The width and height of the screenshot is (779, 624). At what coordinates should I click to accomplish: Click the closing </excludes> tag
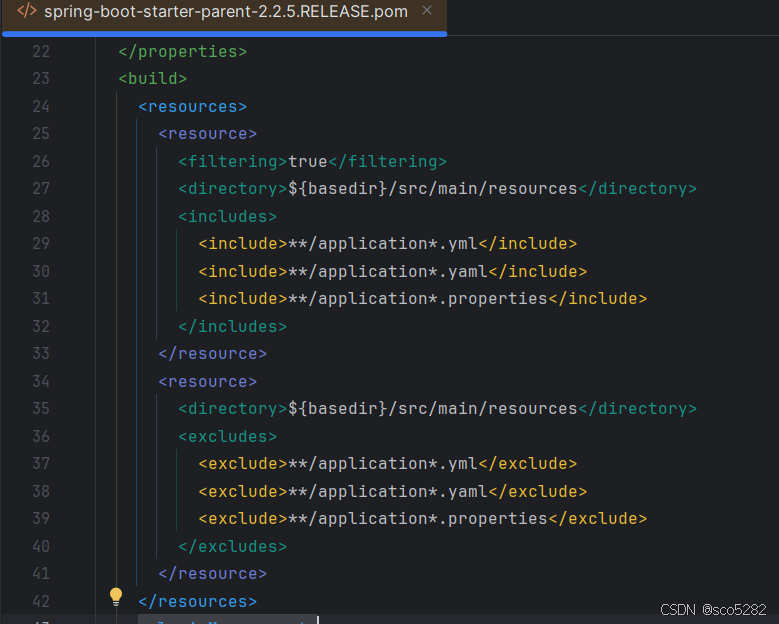click(233, 546)
